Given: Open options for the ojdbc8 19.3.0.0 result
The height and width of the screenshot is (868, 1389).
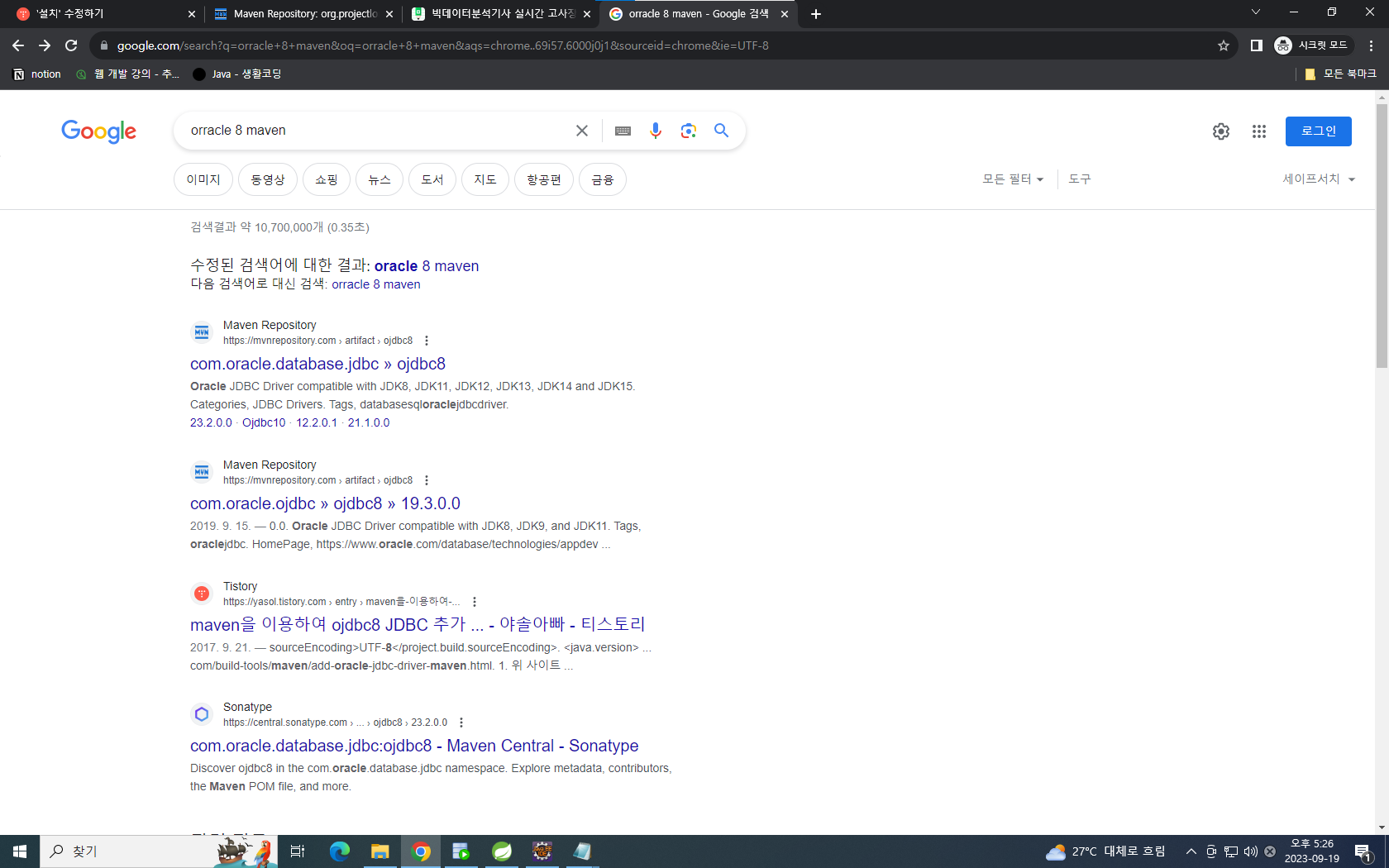Looking at the screenshot, I should [427, 480].
